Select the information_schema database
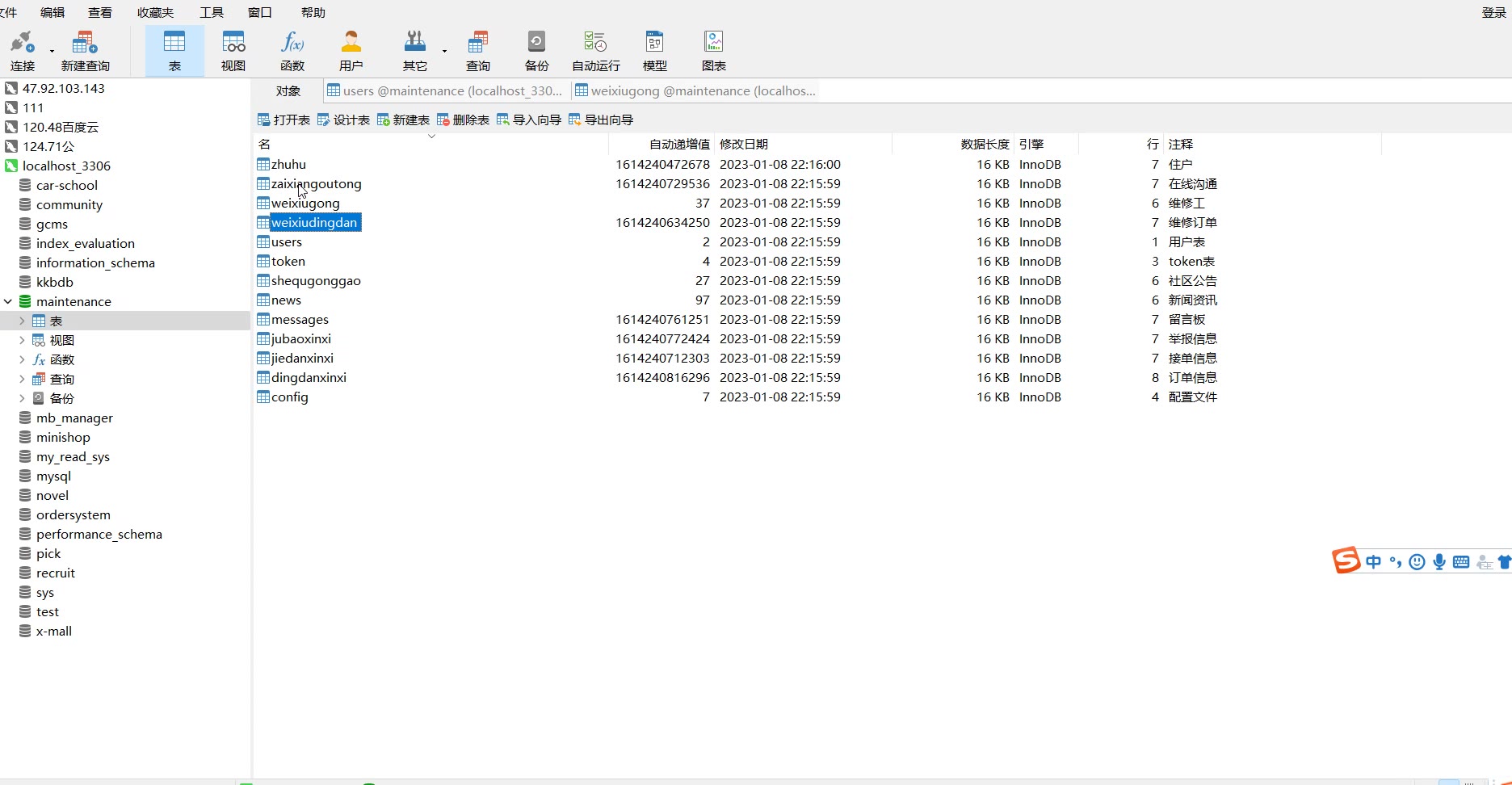The image size is (1512, 785). click(x=95, y=262)
